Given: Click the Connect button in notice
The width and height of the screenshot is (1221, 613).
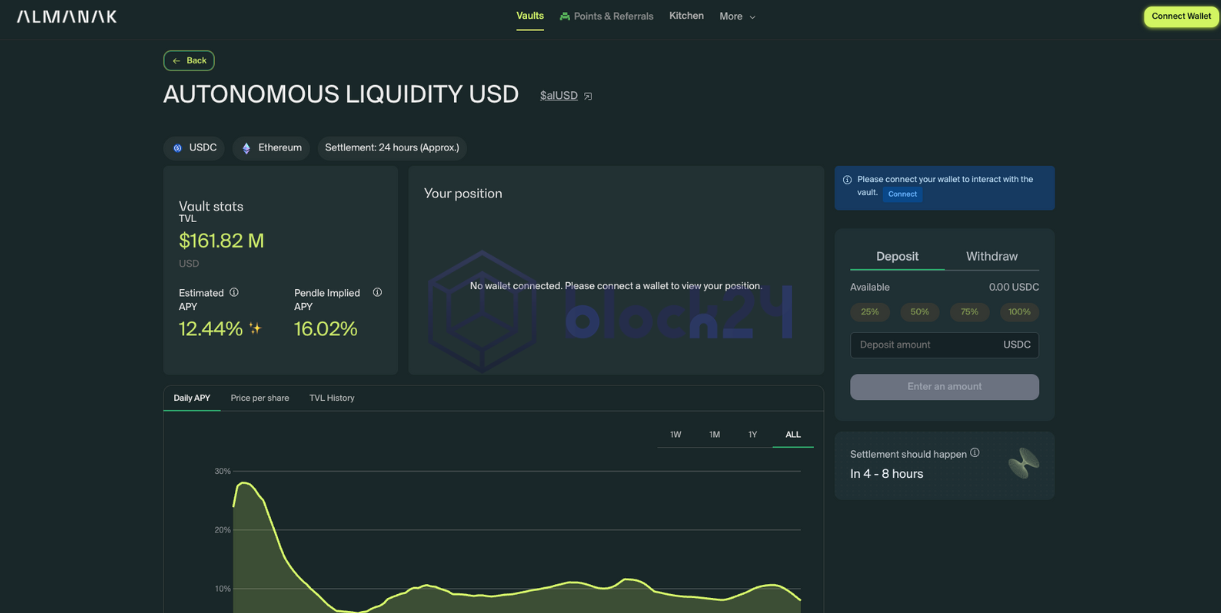Looking at the screenshot, I should (x=902, y=194).
